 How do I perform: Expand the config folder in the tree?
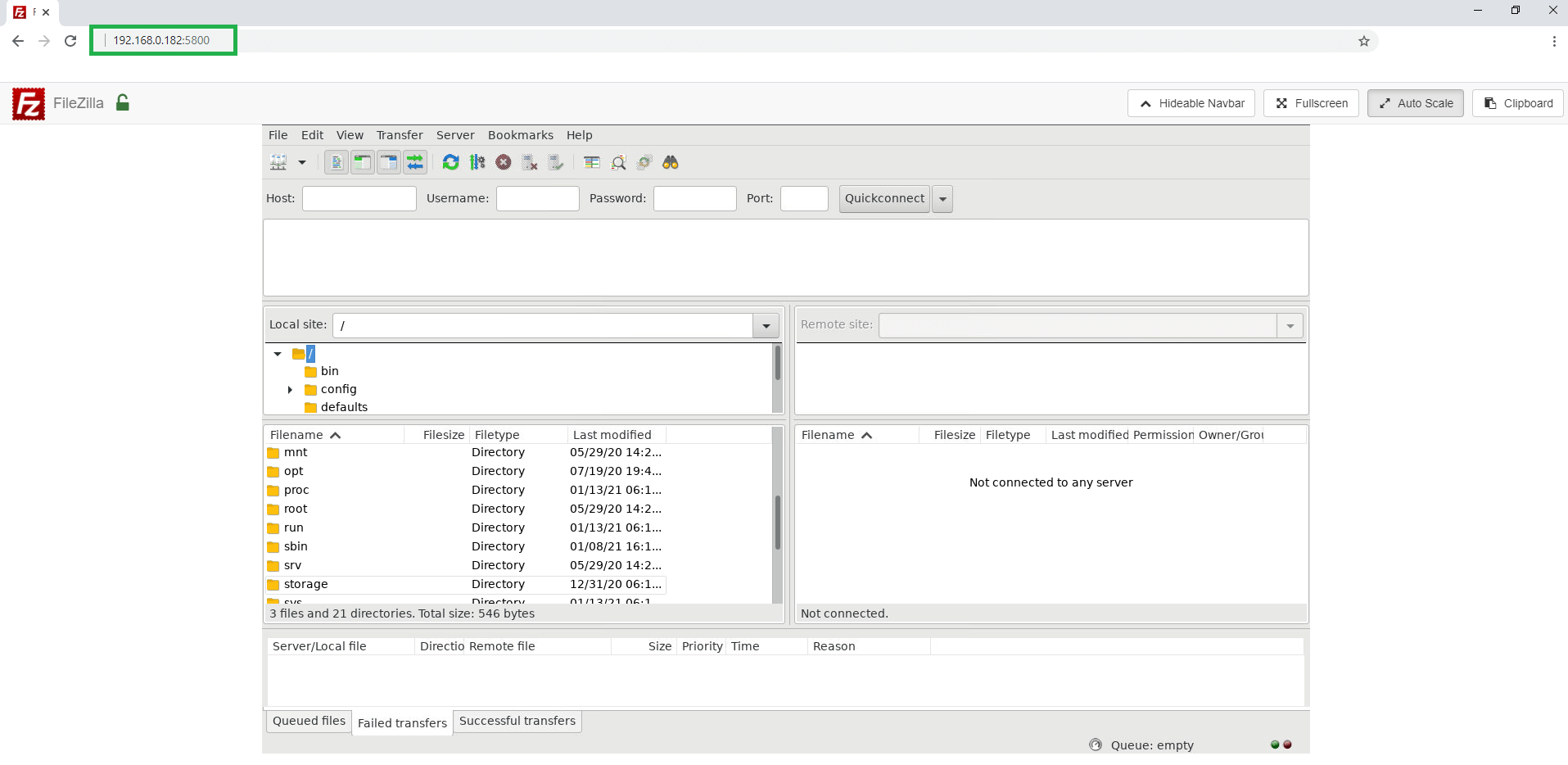pyautogui.click(x=291, y=389)
